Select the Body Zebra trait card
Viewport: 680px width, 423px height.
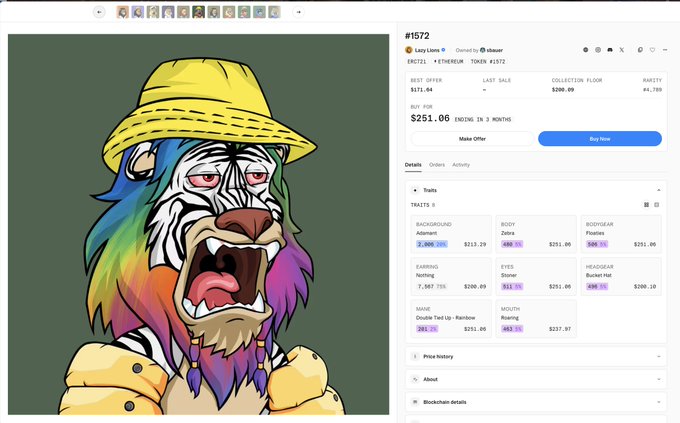[x=536, y=234]
